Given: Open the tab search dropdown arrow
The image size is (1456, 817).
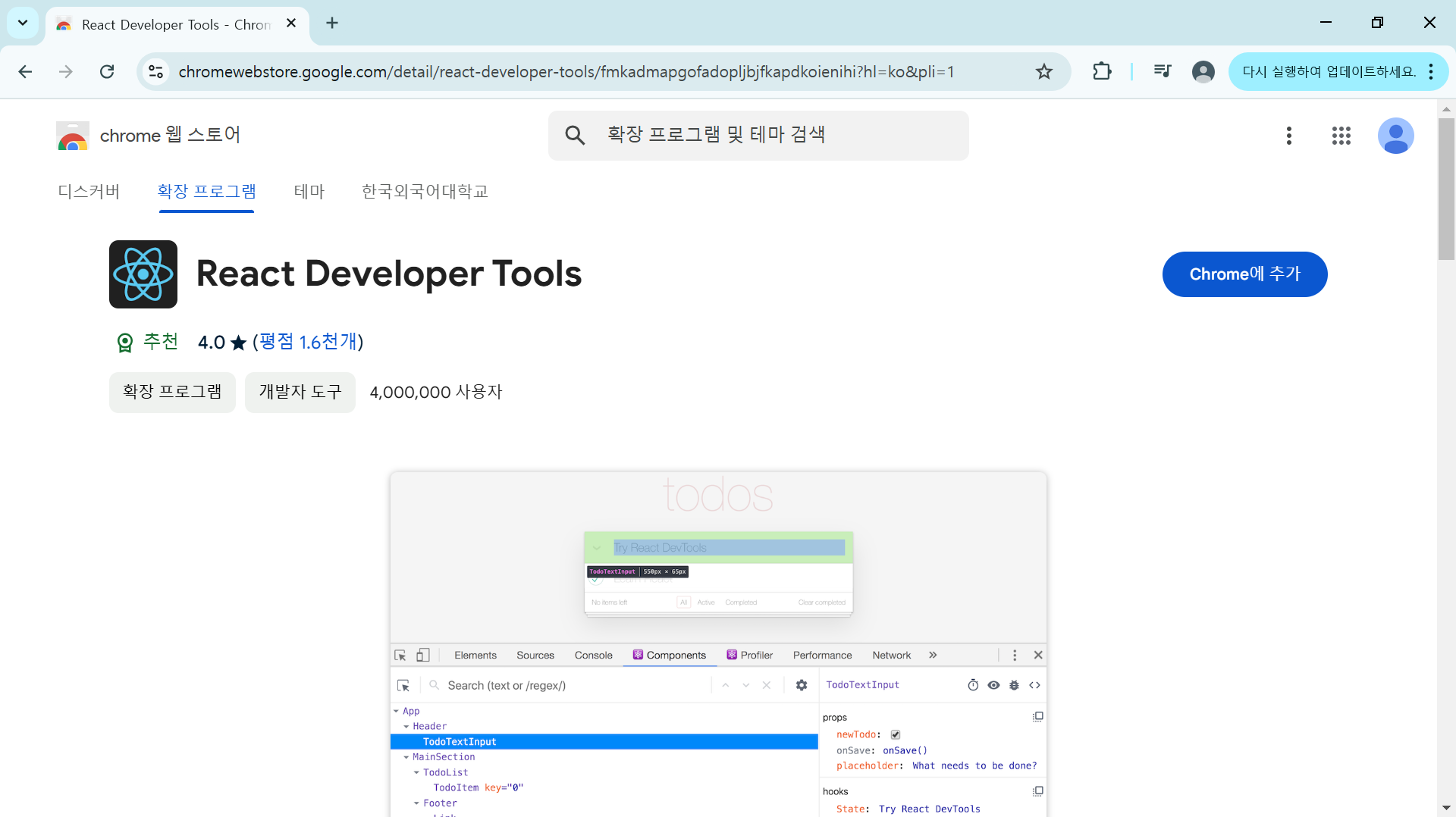Looking at the screenshot, I should pyautogui.click(x=23, y=23).
